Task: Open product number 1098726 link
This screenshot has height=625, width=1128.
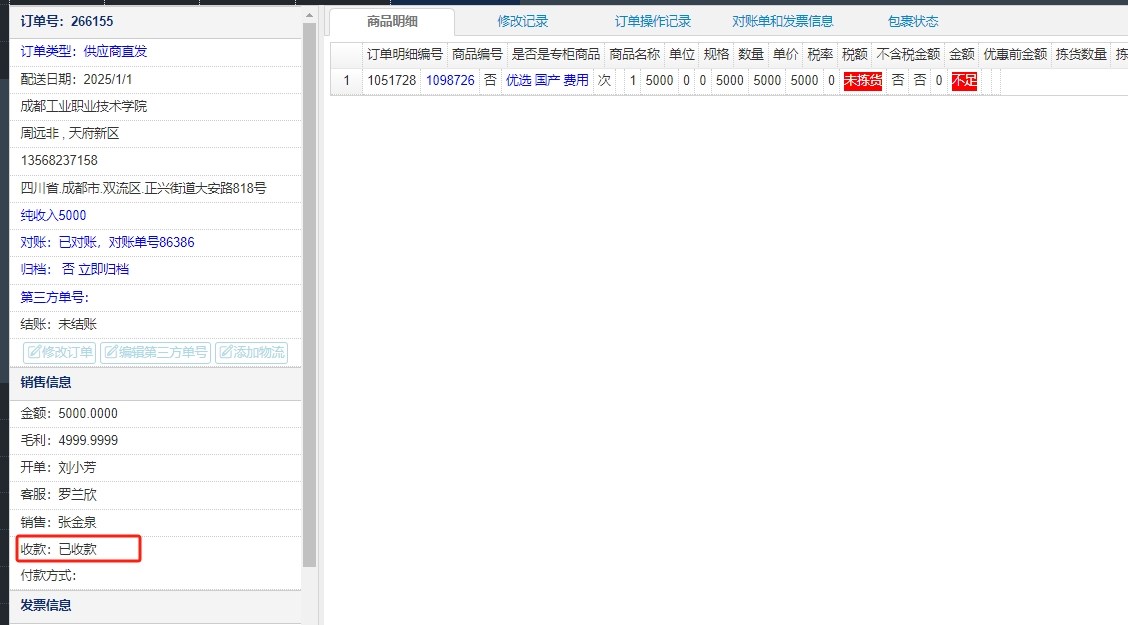Action: pyautogui.click(x=450, y=81)
